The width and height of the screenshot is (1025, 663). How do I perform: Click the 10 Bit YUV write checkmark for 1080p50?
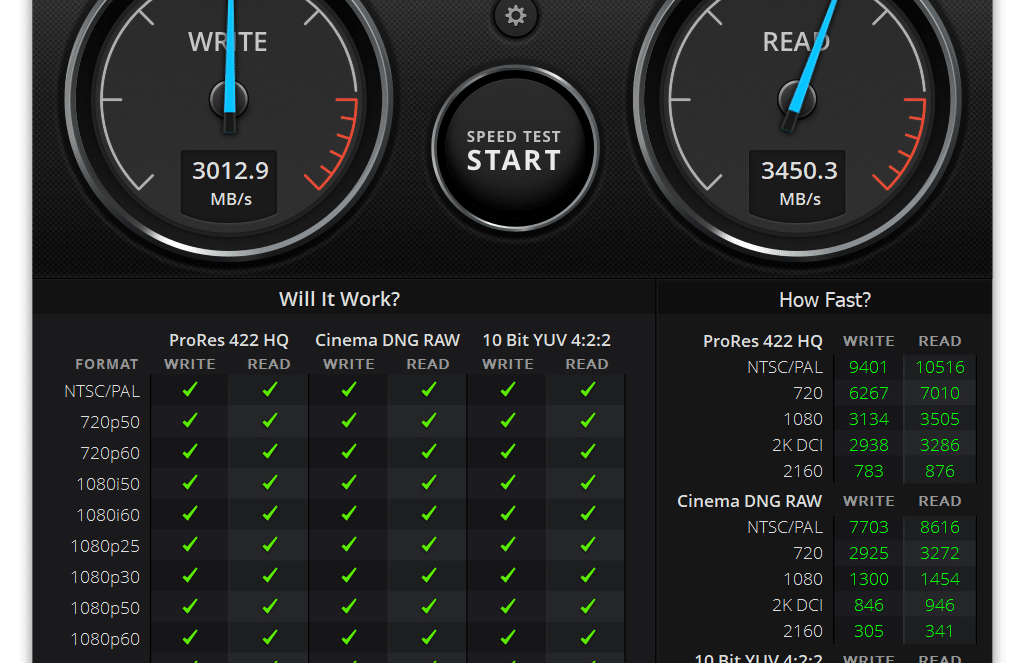[508, 607]
